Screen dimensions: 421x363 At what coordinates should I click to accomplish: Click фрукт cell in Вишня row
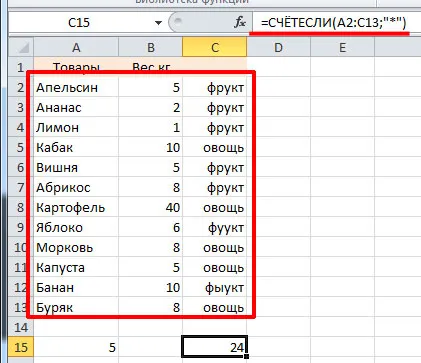[x=215, y=167]
